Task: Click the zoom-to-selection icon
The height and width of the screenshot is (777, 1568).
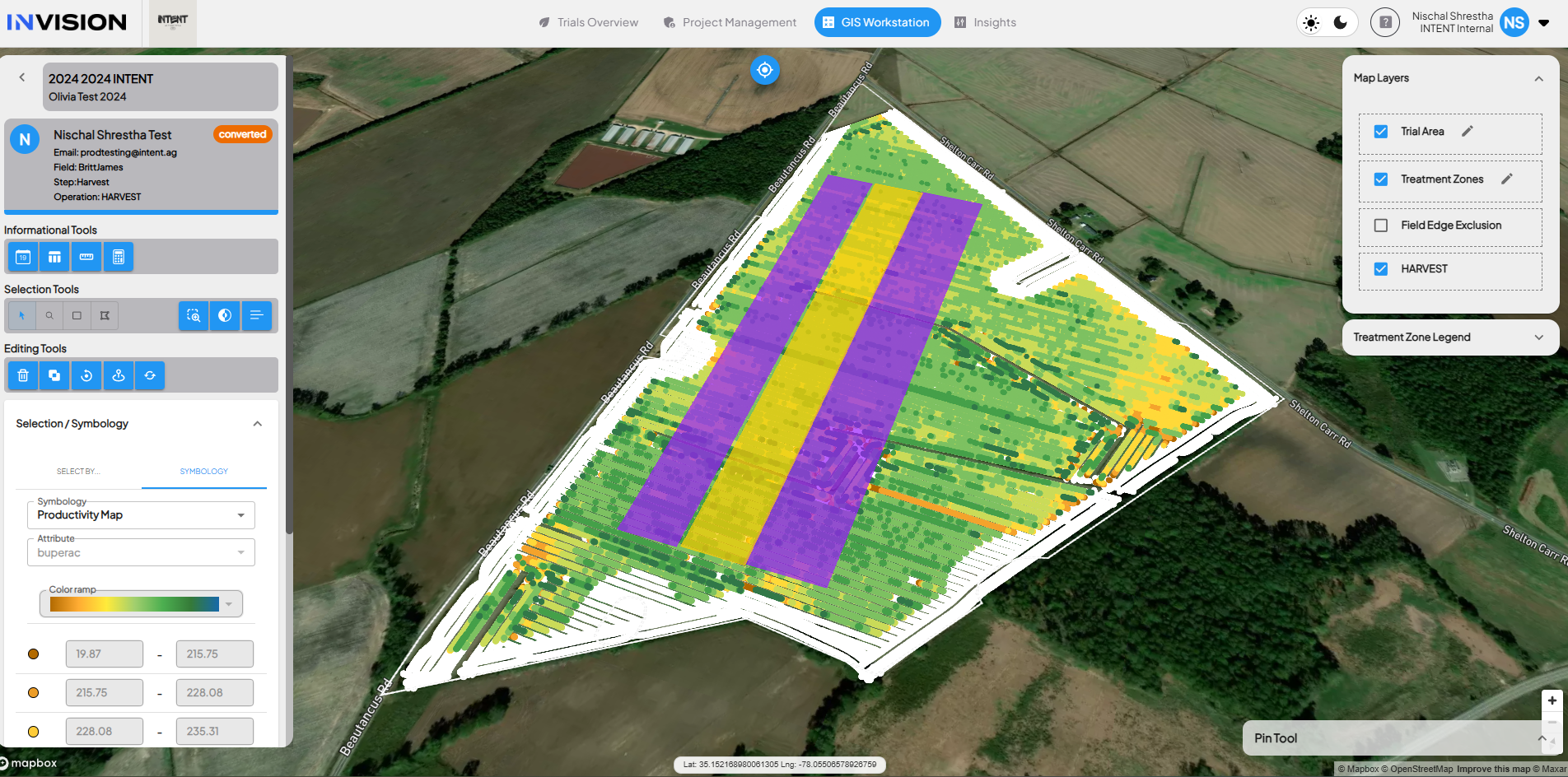Action: pos(194,315)
